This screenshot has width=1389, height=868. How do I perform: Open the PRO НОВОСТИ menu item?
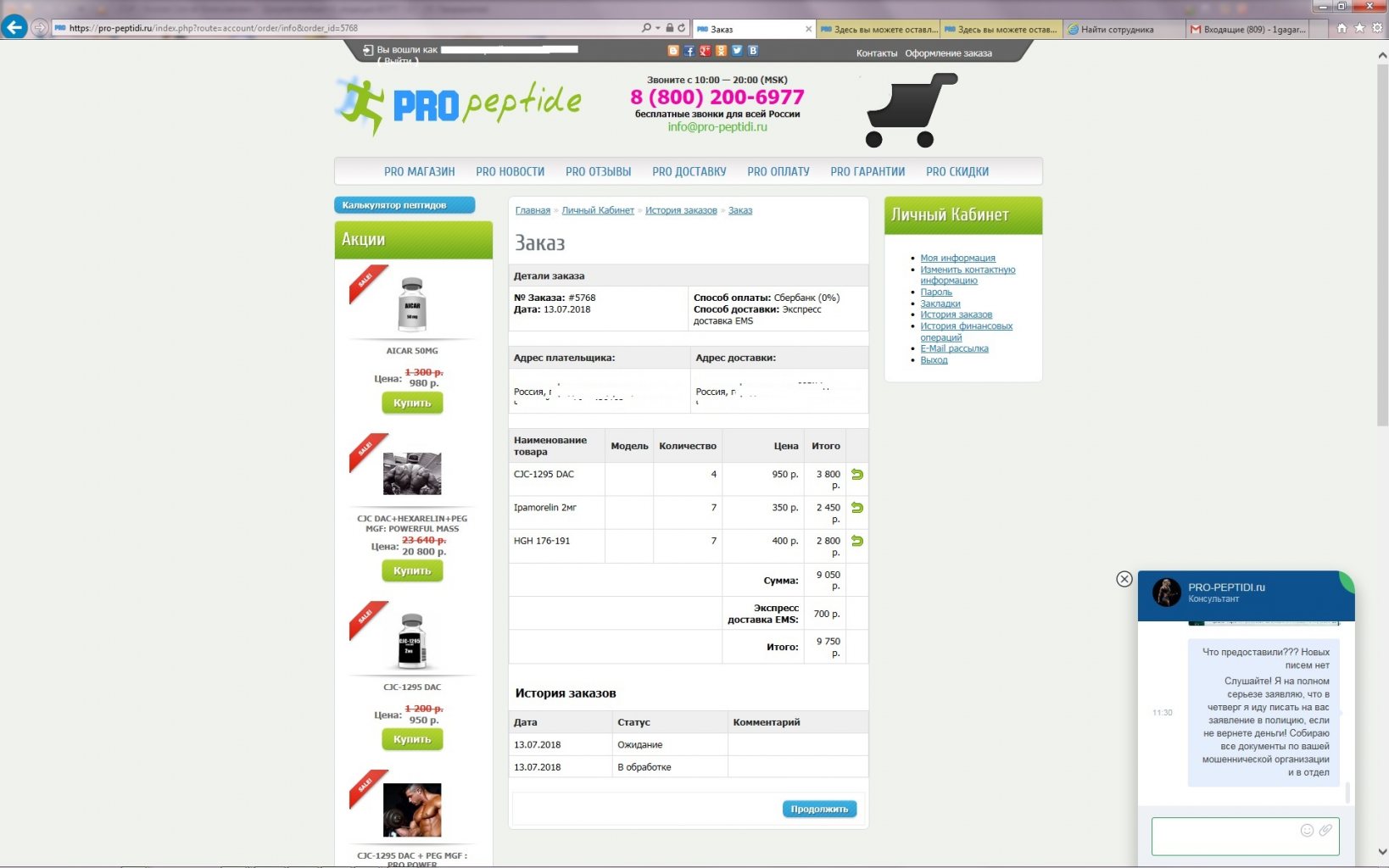[510, 171]
